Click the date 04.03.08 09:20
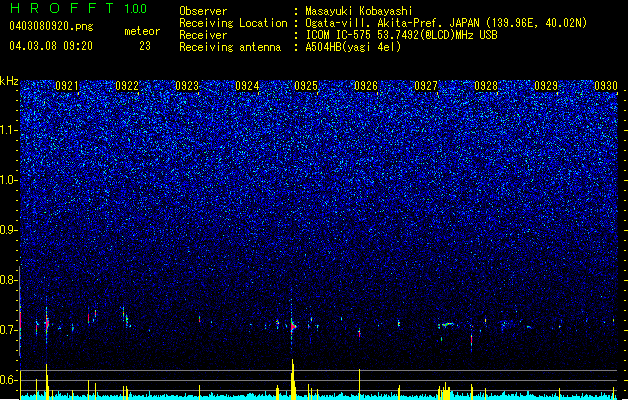The image size is (629, 400). tap(51, 46)
